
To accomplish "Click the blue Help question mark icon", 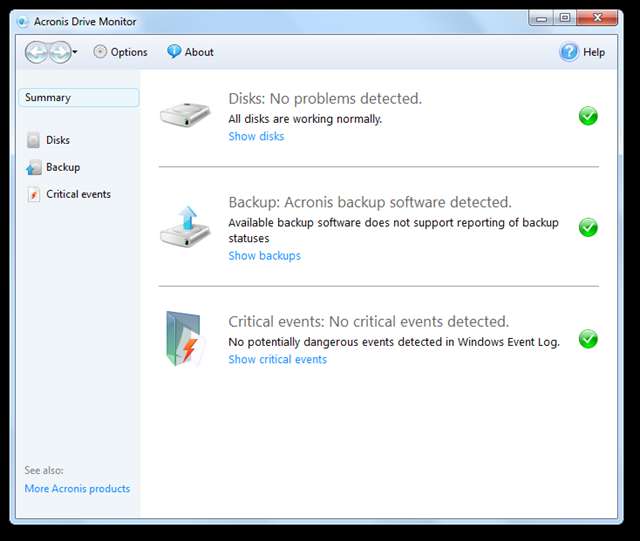I will (569, 52).
